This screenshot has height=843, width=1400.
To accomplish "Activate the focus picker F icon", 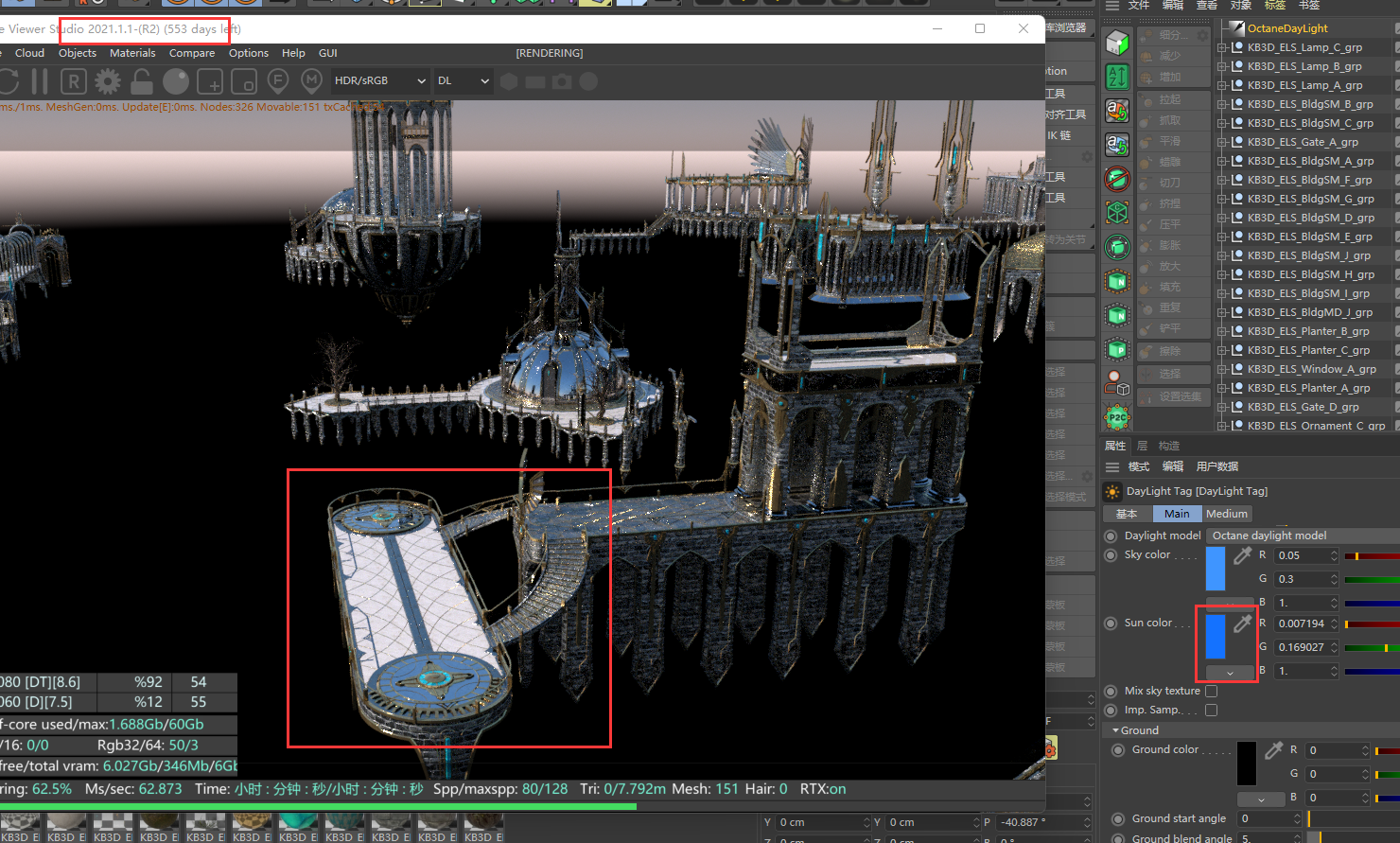I will pyautogui.click(x=278, y=81).
